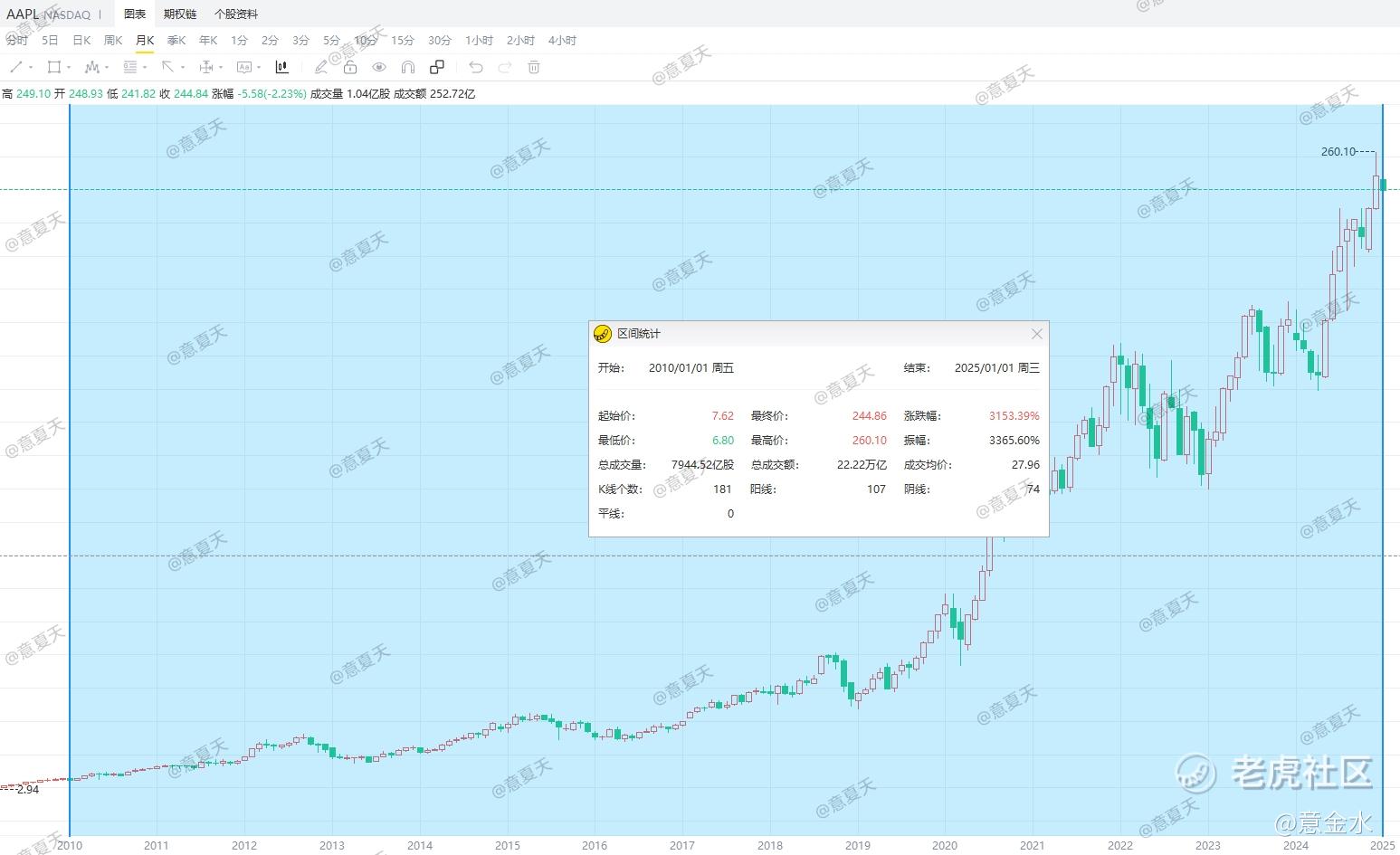The width and height of the screenshot is (1400, 855).
Task: Select the 年K timeframe
Action: point(208,41)
